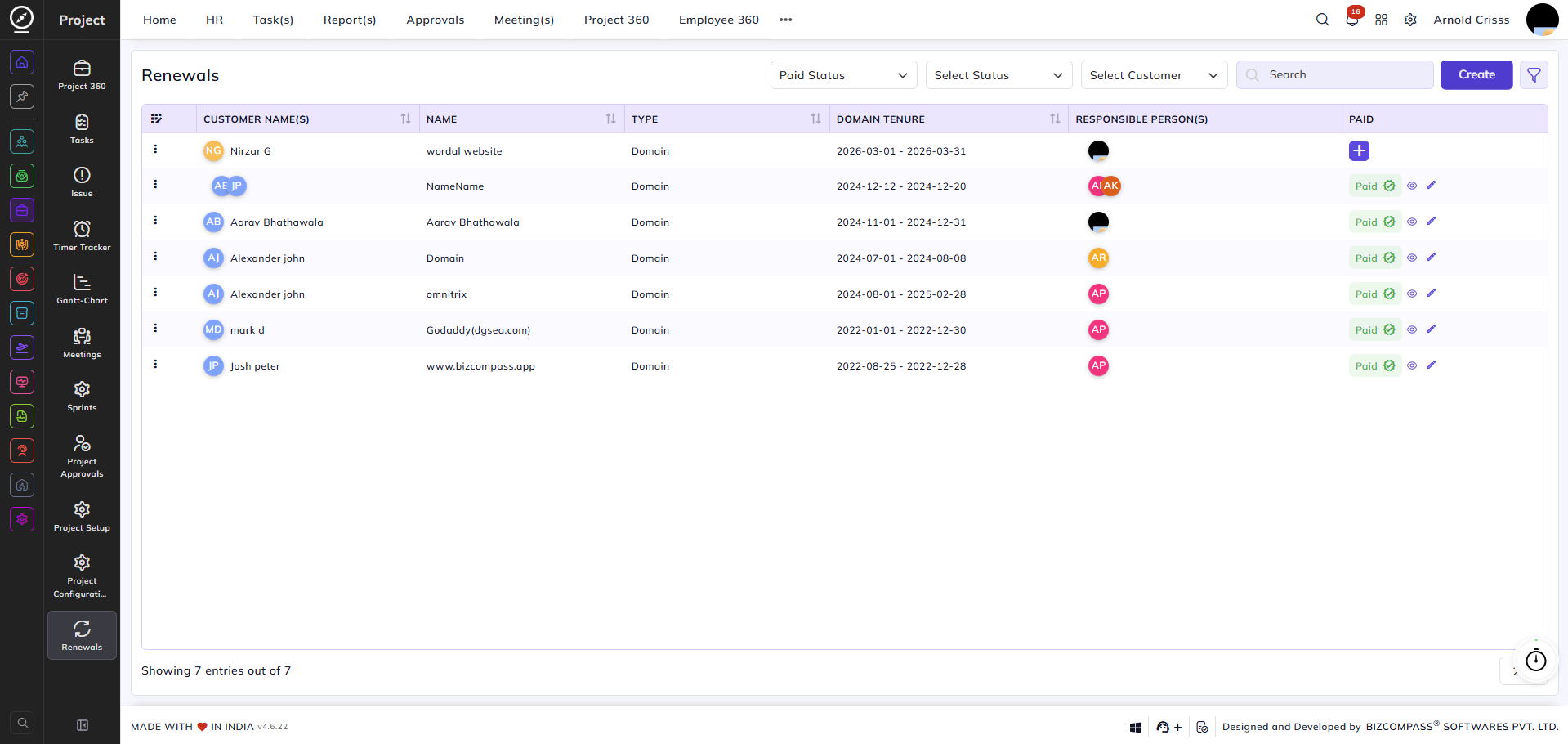This screenshot has height=744, width=1568.
Task: View www.bizcompass.app renewal using eye icon
Action: coord(1411,366)
